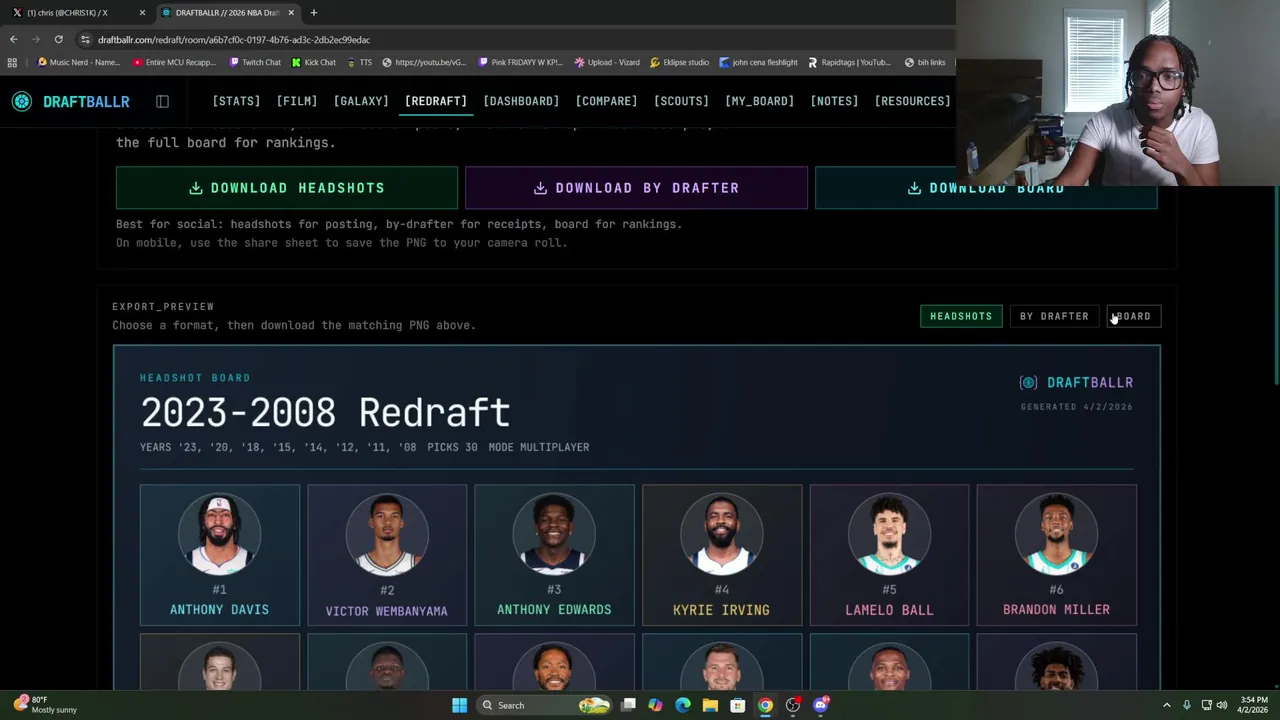
Task: Close the DRAFTBALLR browser tab
Action: (x=291, y=12)
